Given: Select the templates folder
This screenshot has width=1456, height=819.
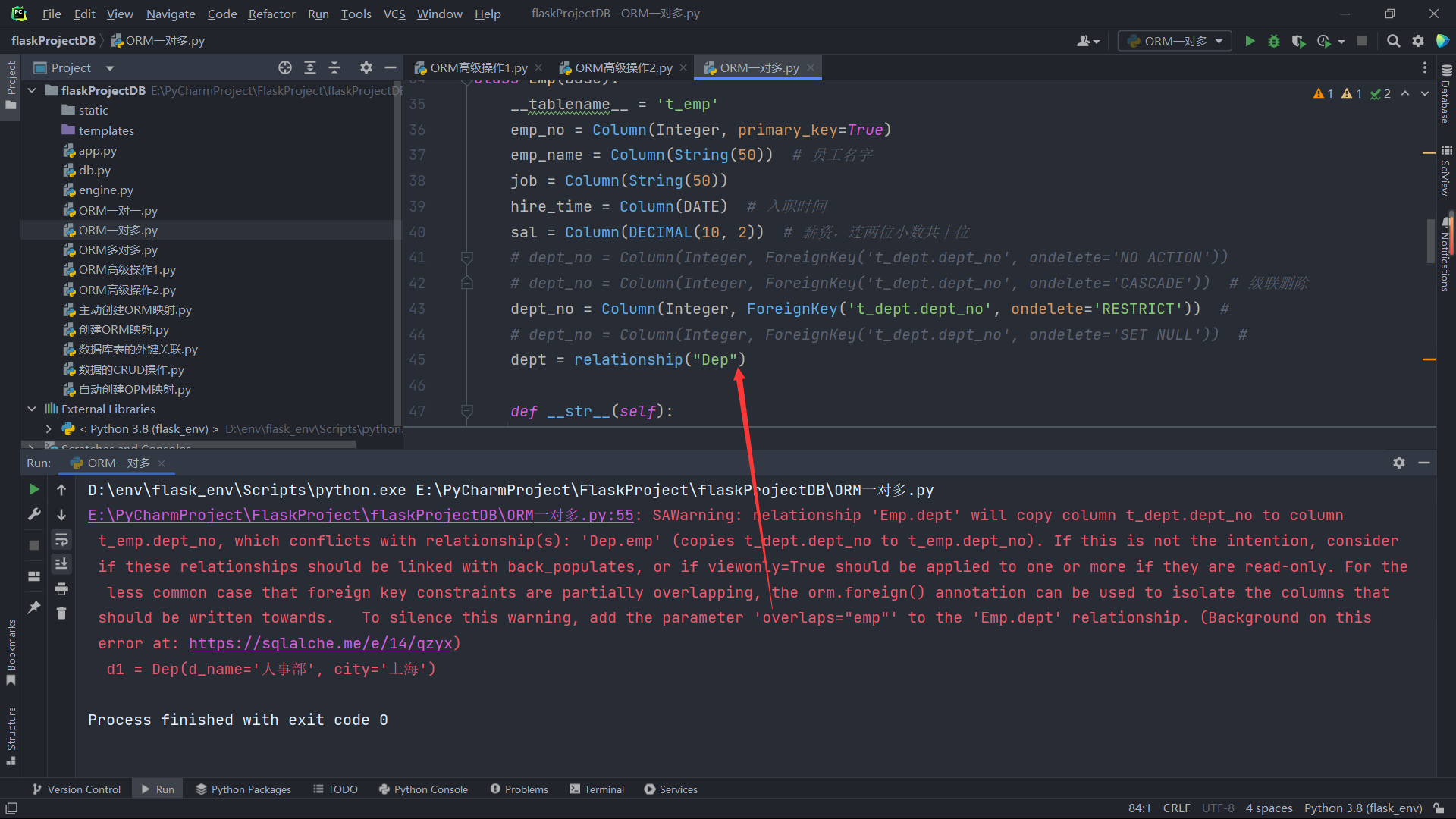Looking at the screenshot, I should click(x=105, y=130).
